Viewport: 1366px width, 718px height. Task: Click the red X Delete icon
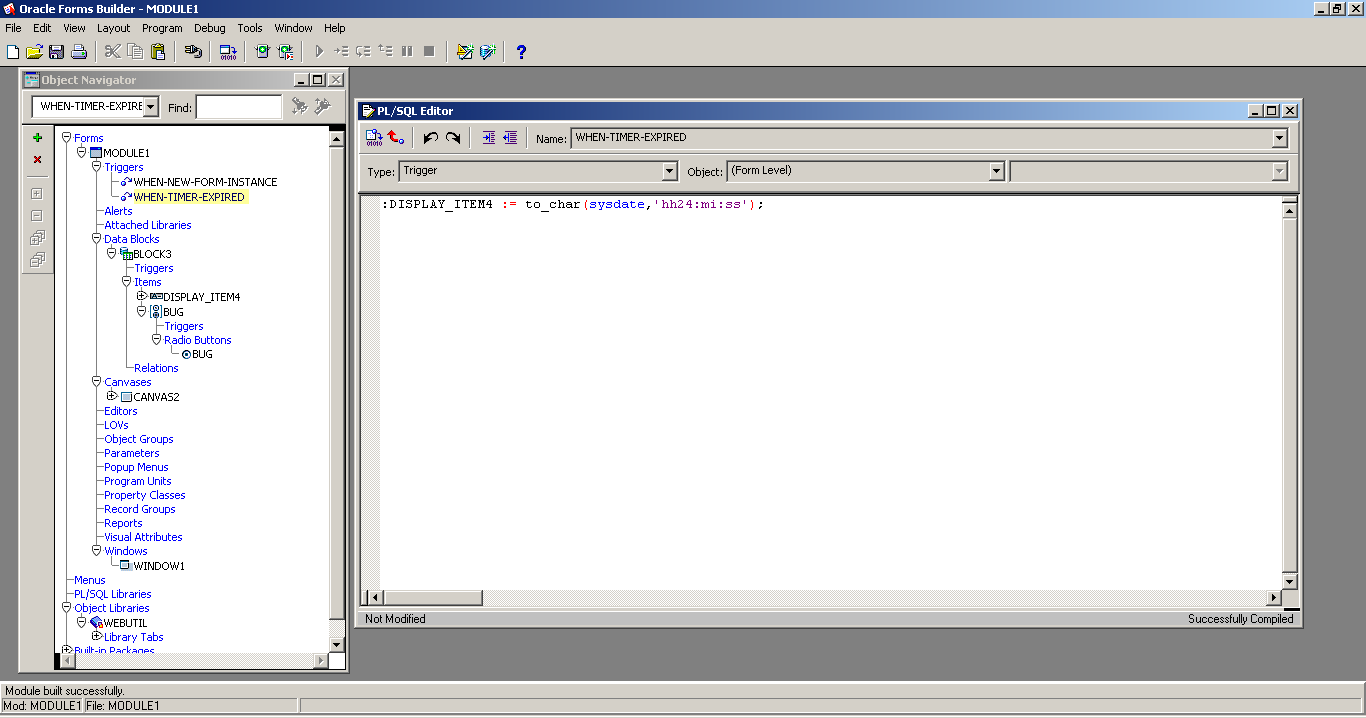37,160
